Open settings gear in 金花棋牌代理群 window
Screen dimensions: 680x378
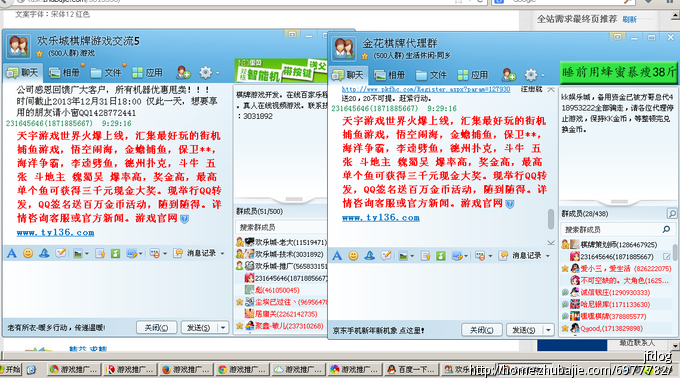pyautogui.click(x=531, y=75)
